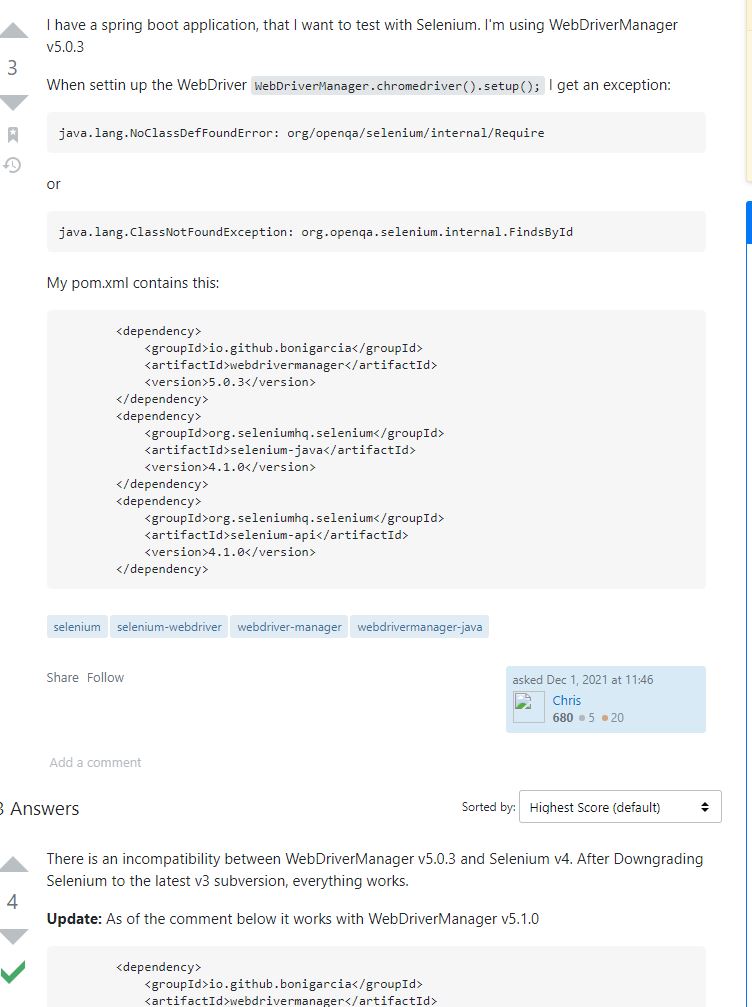Click the bold 'Update:' text in answer
This screenshot has width=752, height=1007.
tap(74, 919)
